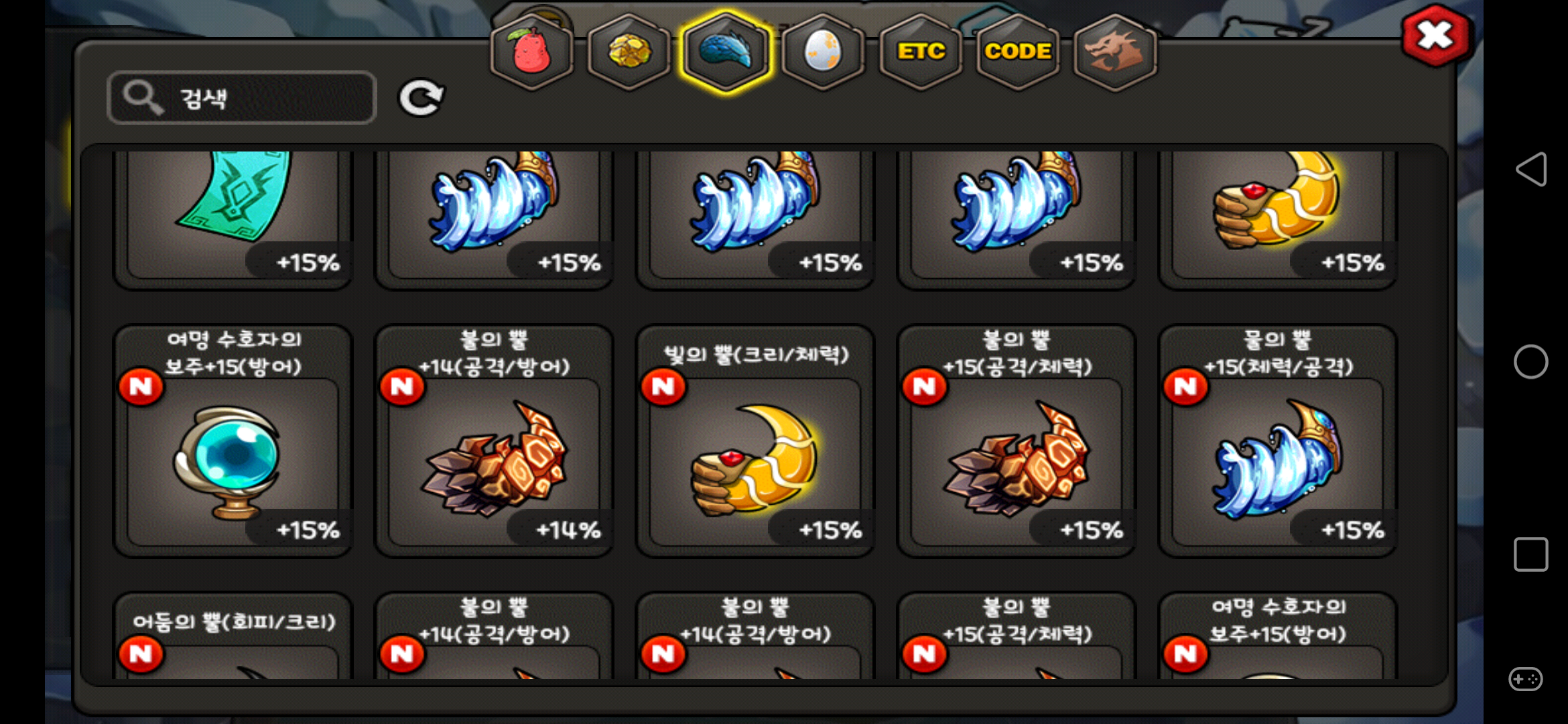Select 물의 뿔 +15(체력/공격) water horn
1568x724 pixels.
click(1277, 441)
